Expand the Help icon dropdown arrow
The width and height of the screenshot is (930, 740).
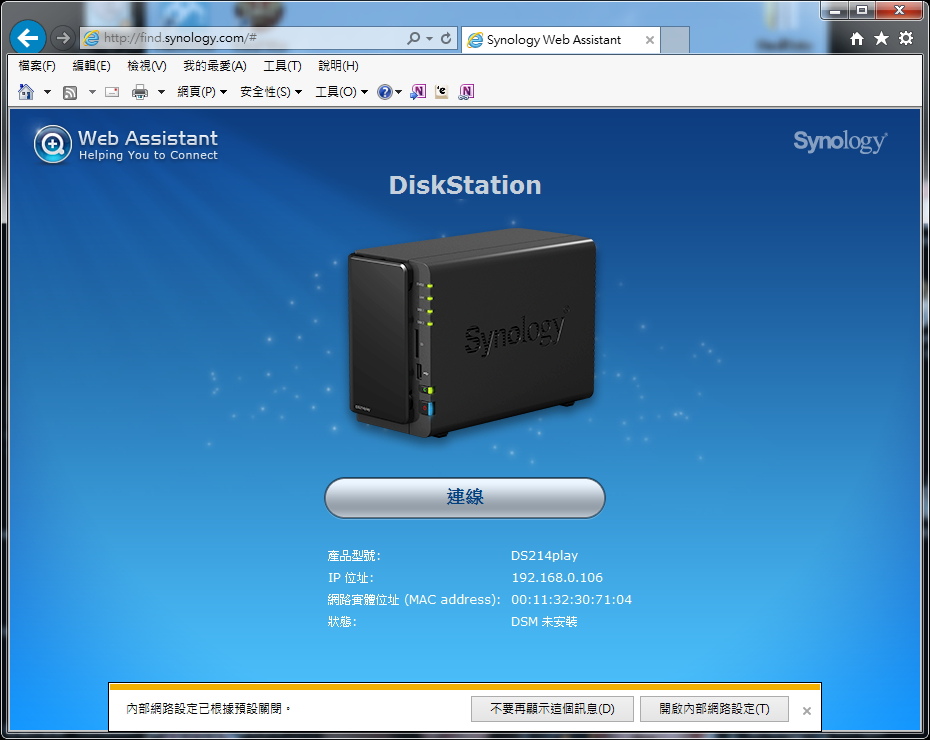[399, 92]
